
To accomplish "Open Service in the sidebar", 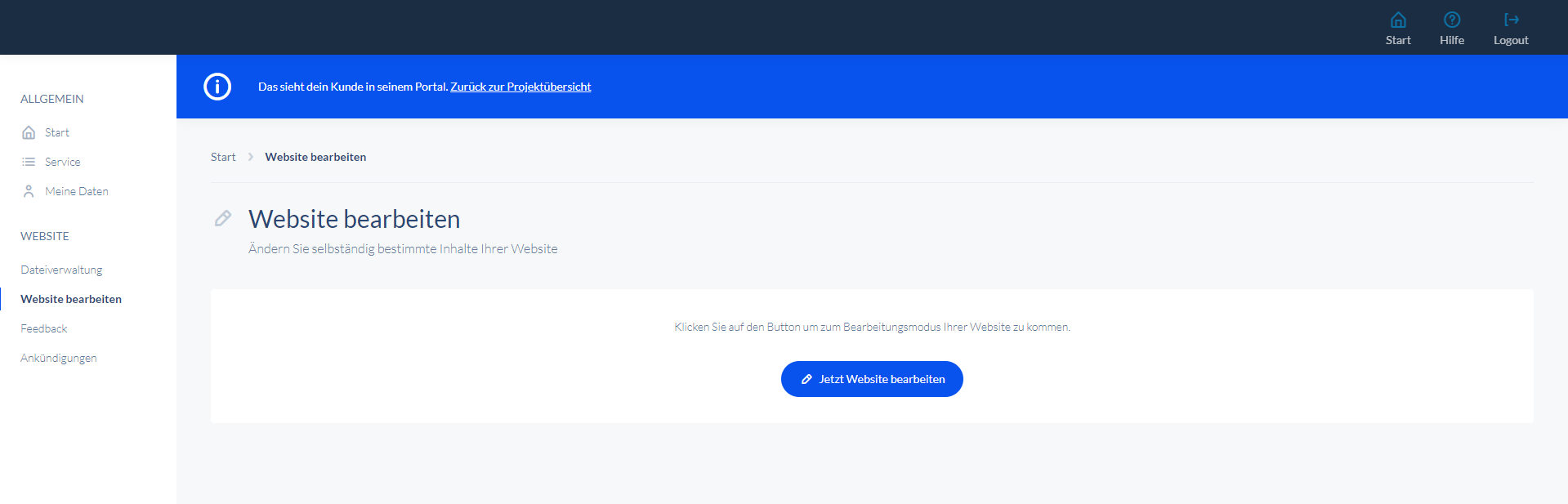I will (63, 162).
